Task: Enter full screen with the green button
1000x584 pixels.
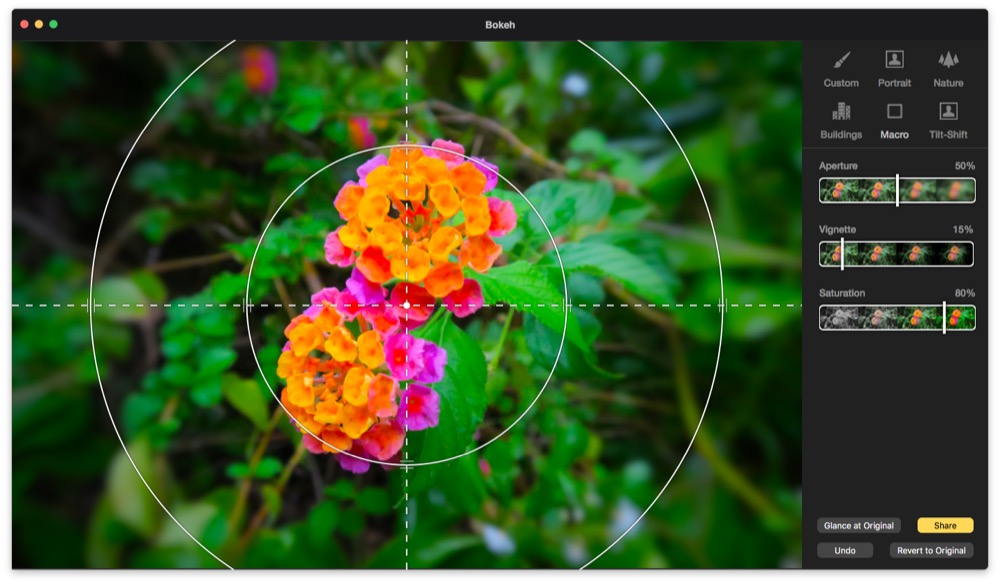Action: tap(54, 24)
